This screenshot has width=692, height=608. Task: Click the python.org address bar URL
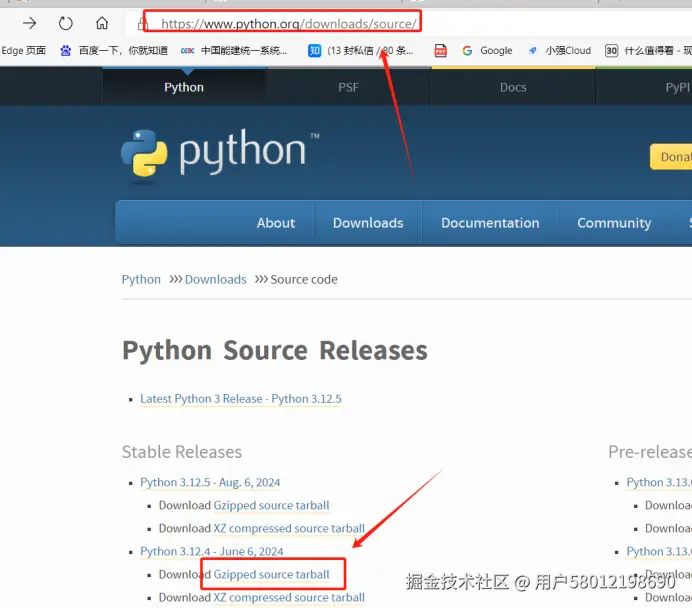click(289, 23)
